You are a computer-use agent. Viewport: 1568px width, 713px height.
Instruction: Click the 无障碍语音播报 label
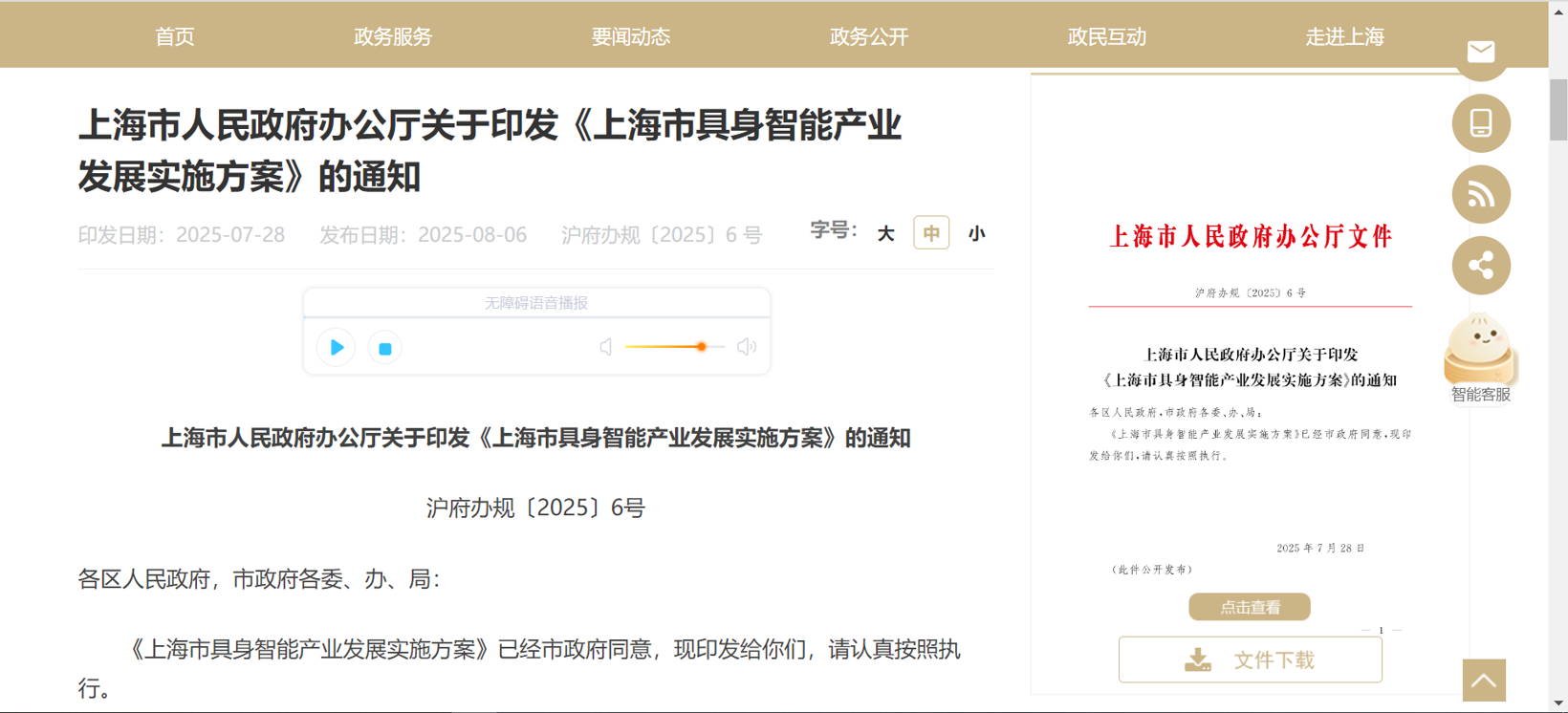point(536,303)
